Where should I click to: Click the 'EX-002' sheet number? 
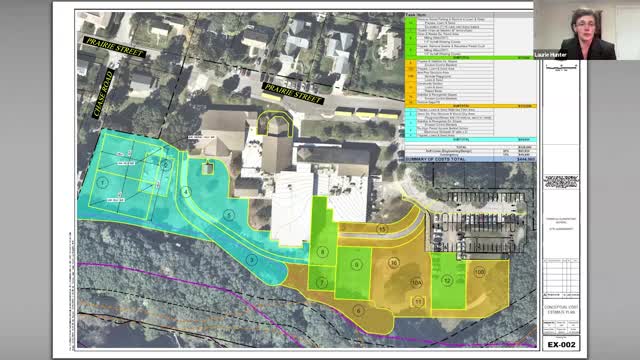pyautogui.click(x=562, y=344)
